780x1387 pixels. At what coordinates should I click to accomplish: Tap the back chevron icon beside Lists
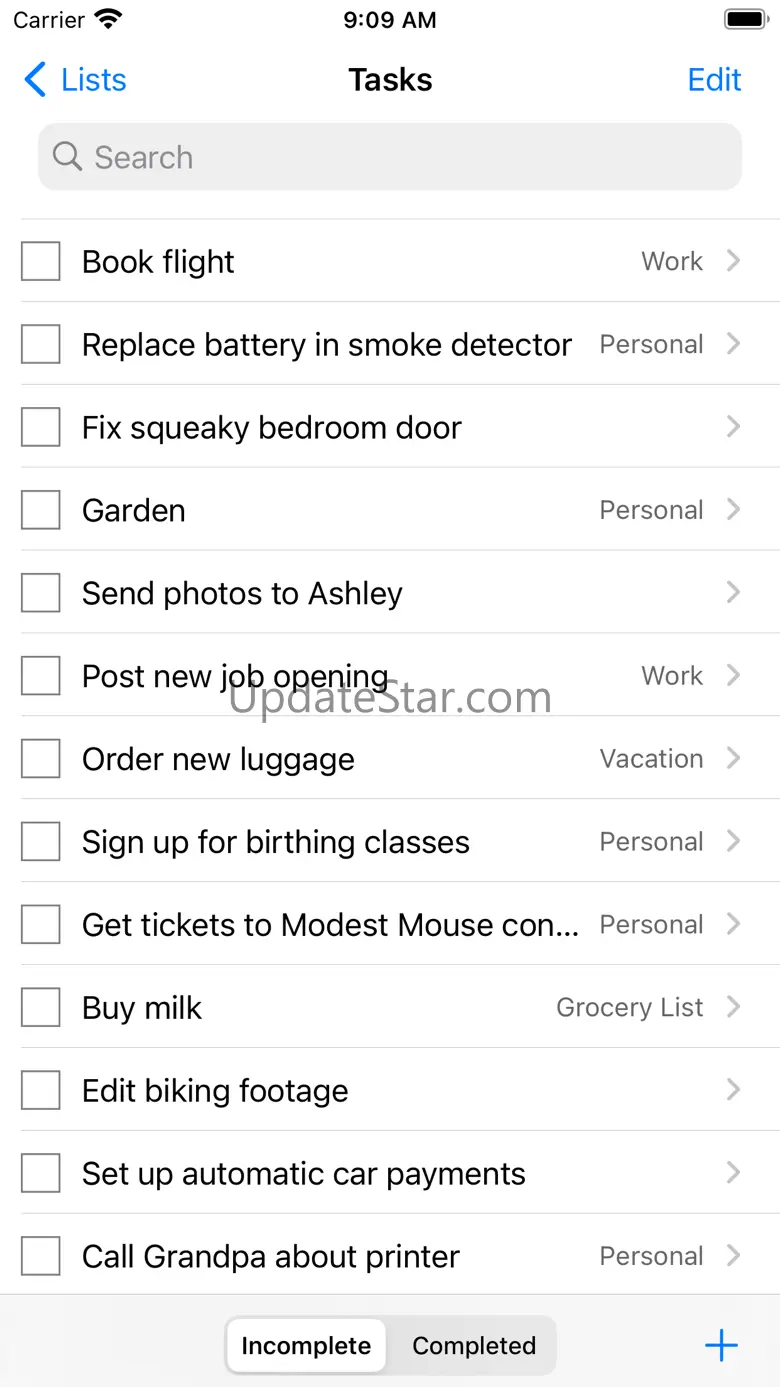(x=35, y=80)
